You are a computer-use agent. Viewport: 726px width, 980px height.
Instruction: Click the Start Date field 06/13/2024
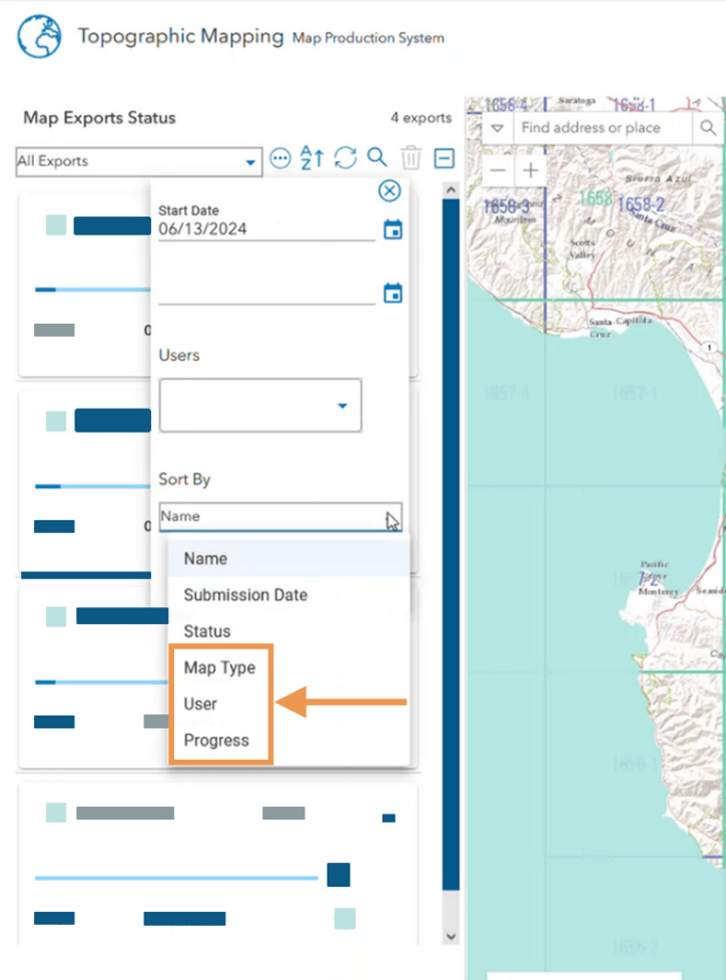click(266, 229)
